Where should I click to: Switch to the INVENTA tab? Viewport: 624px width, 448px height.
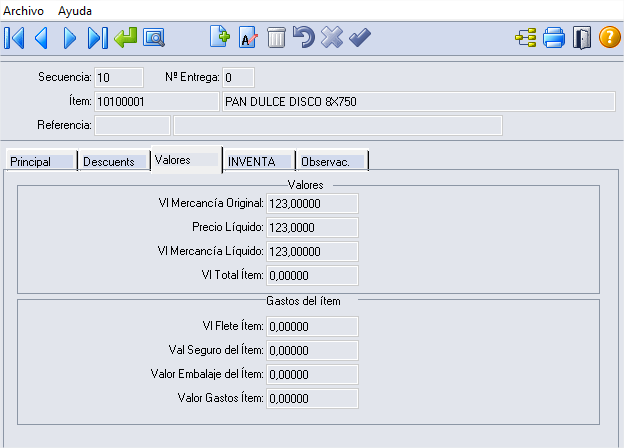point(259,161)
